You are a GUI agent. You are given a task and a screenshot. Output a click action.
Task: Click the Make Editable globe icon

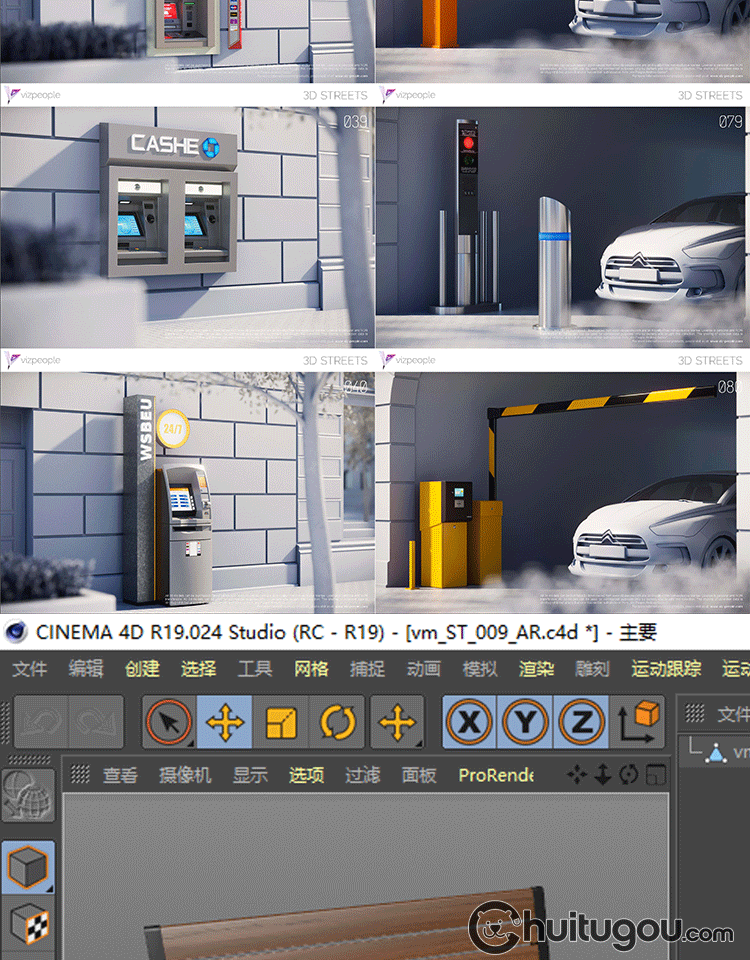(x=29, y=795)
